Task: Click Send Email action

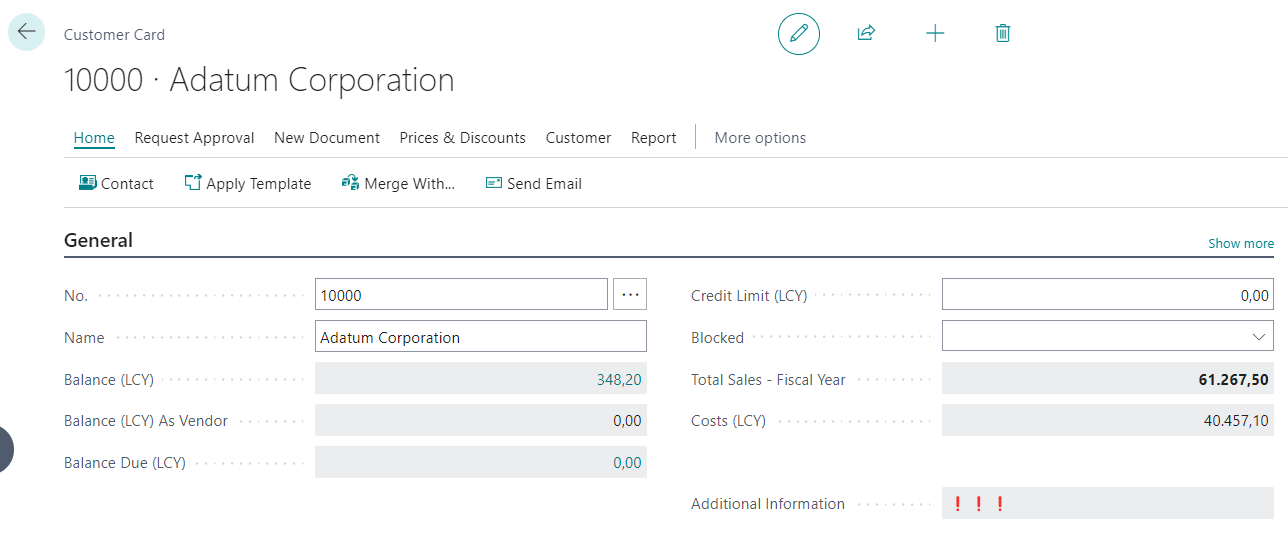Action: tap(533, 184)
